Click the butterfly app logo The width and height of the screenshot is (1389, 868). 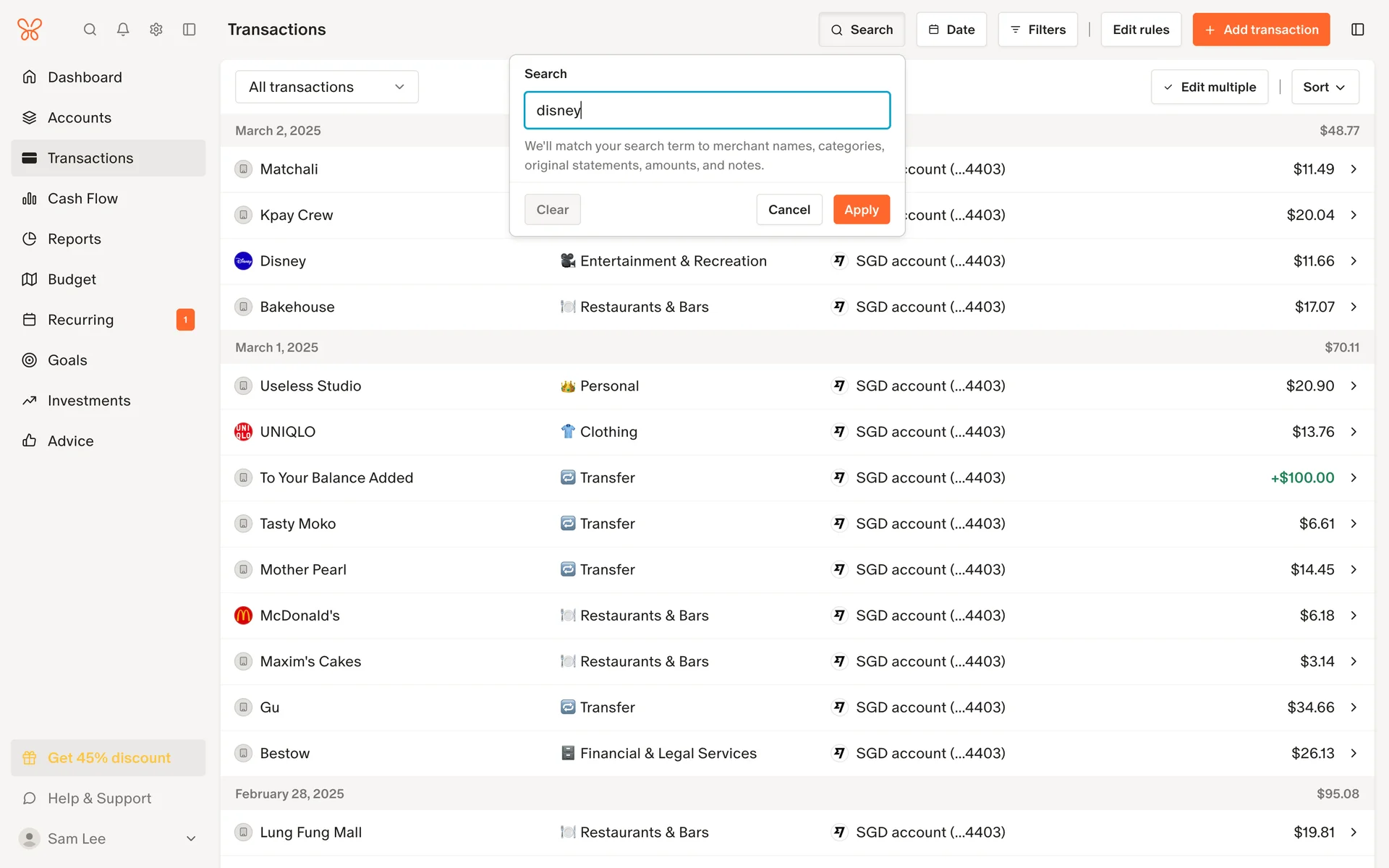click(x=30, y=30)
